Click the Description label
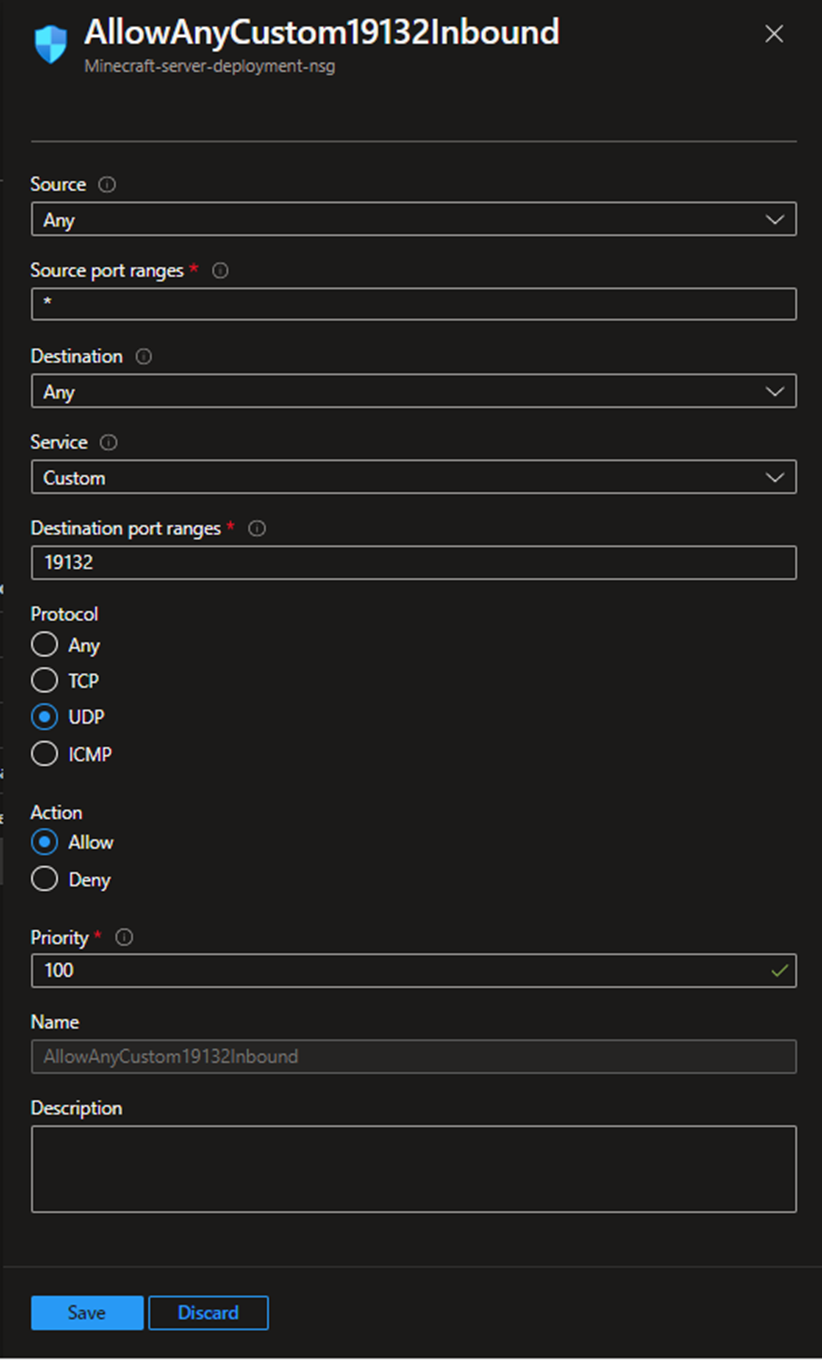Viewport: 822px width, 1363px height. (76, 1108)
